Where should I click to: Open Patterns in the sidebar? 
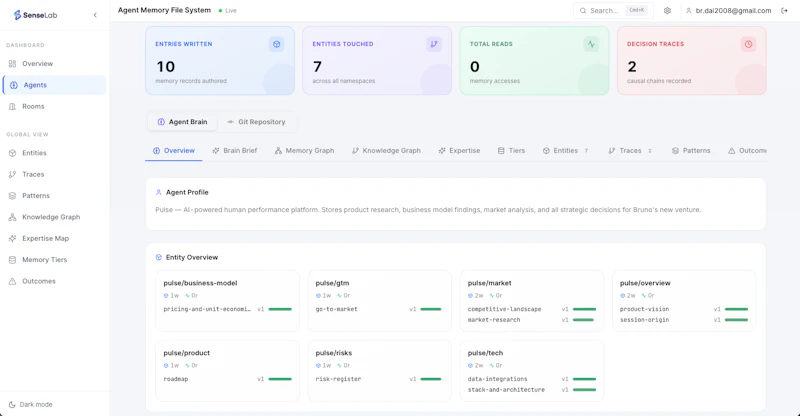click(x=54, y=195)
